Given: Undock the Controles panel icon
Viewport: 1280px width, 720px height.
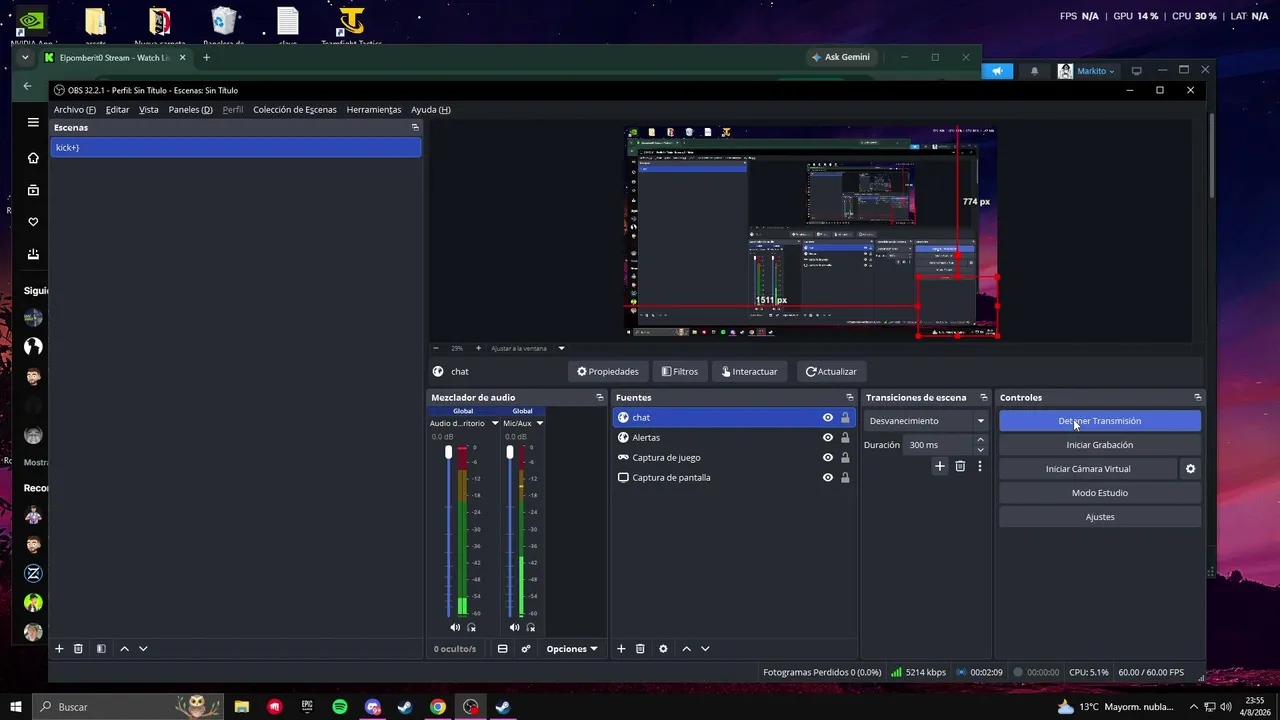Looking at the screenshot, I should [x=1198, y=397].
